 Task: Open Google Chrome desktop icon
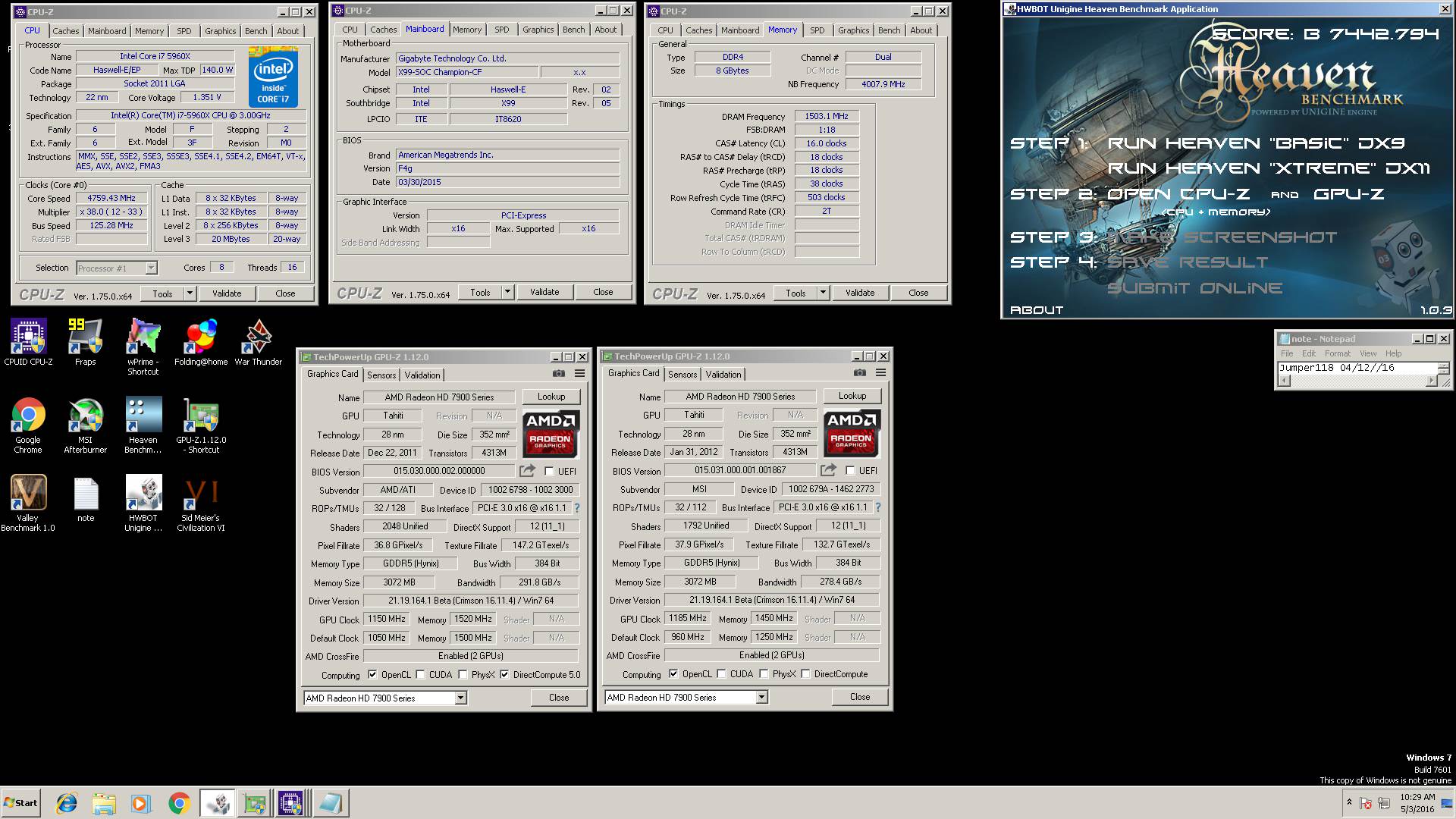[28, 425]
